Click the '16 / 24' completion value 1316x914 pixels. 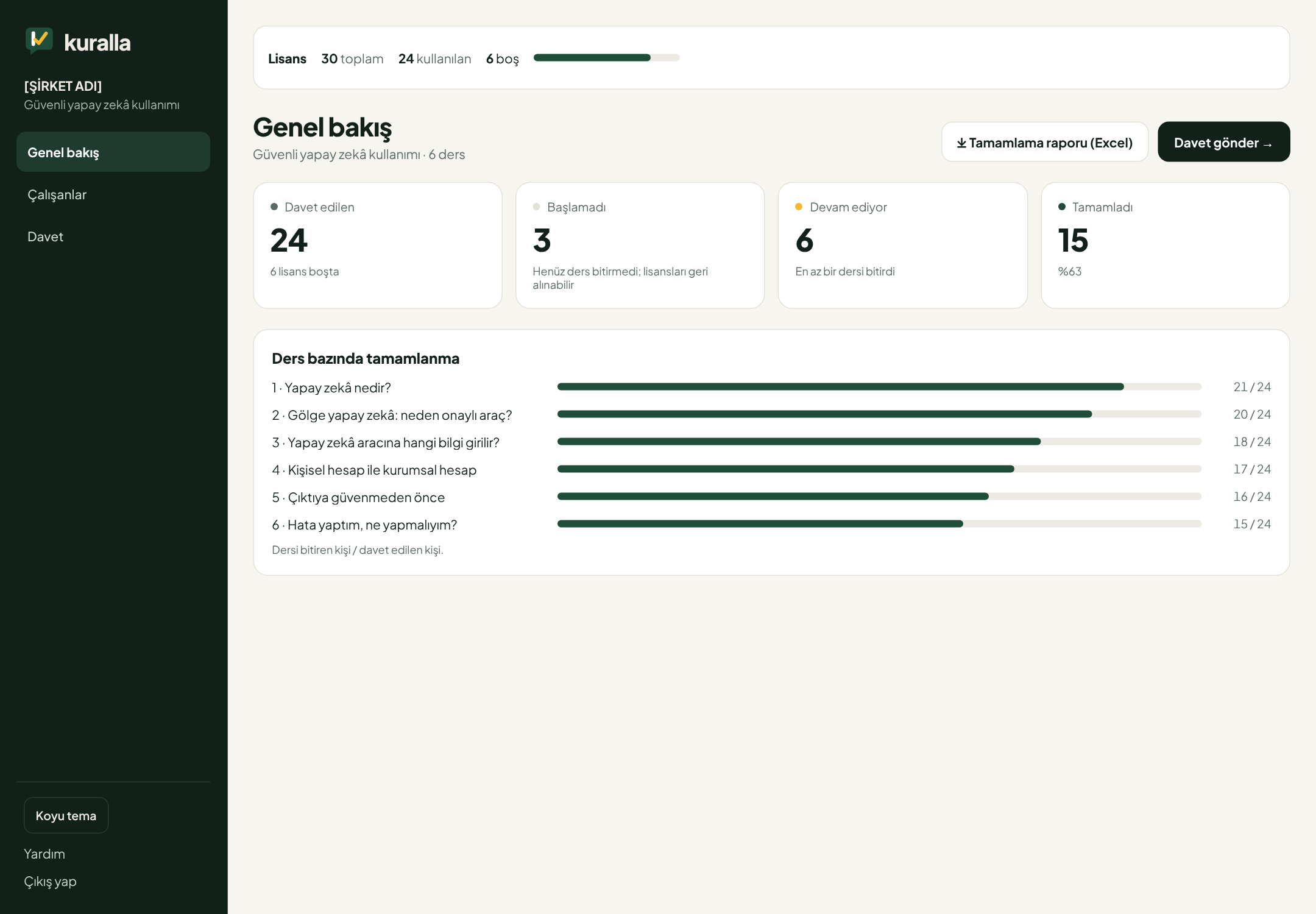tap(1252, 497)
